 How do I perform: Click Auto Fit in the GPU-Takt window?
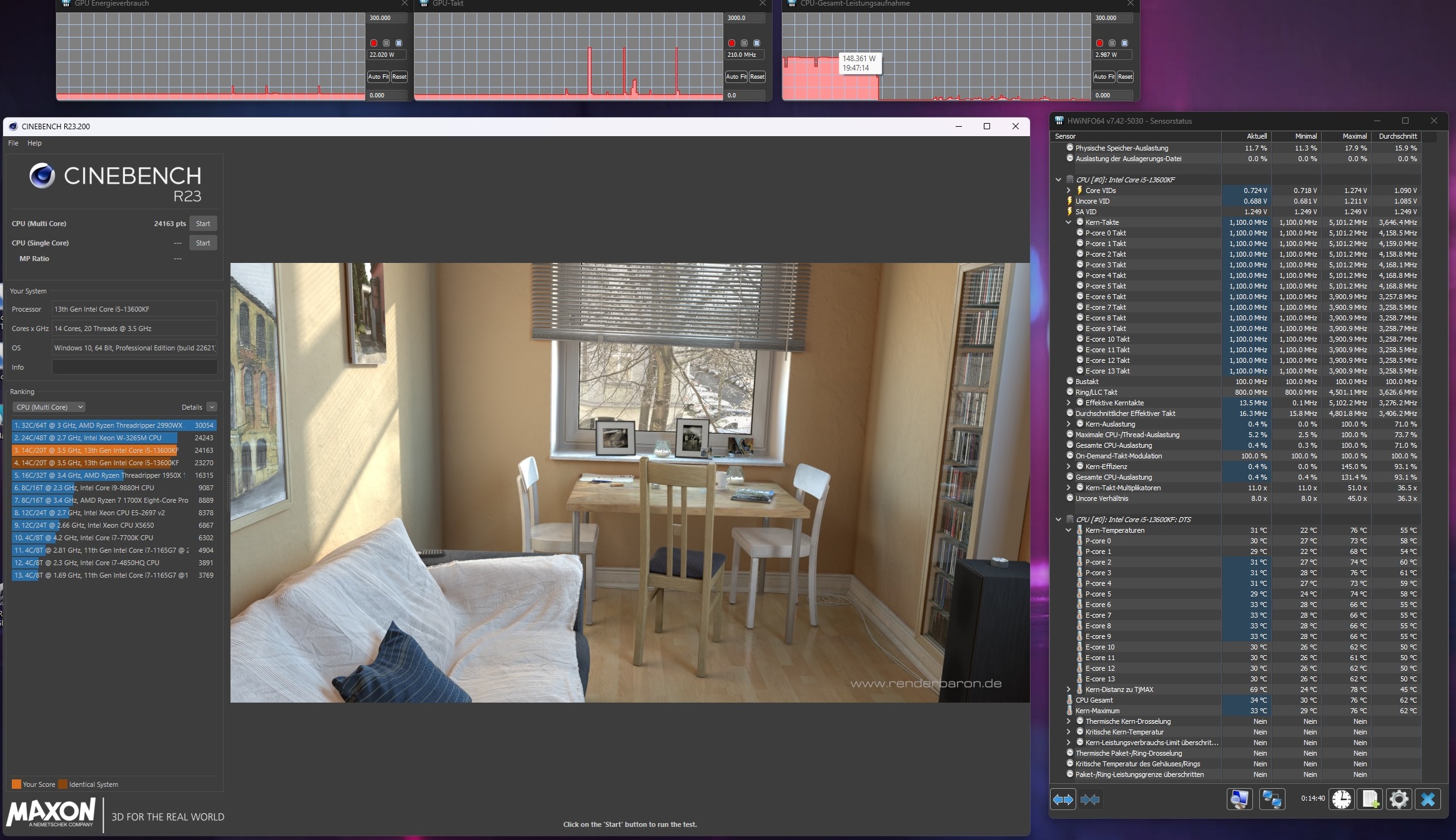735,76
